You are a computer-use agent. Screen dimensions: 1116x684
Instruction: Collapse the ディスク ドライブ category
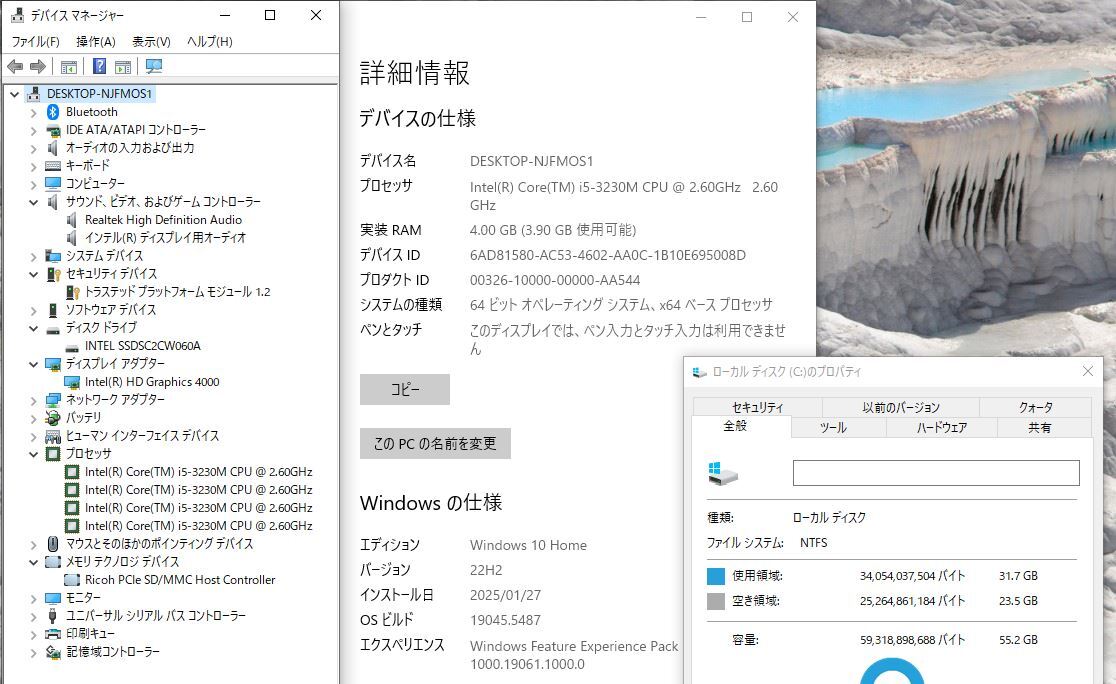coord(33,328)
